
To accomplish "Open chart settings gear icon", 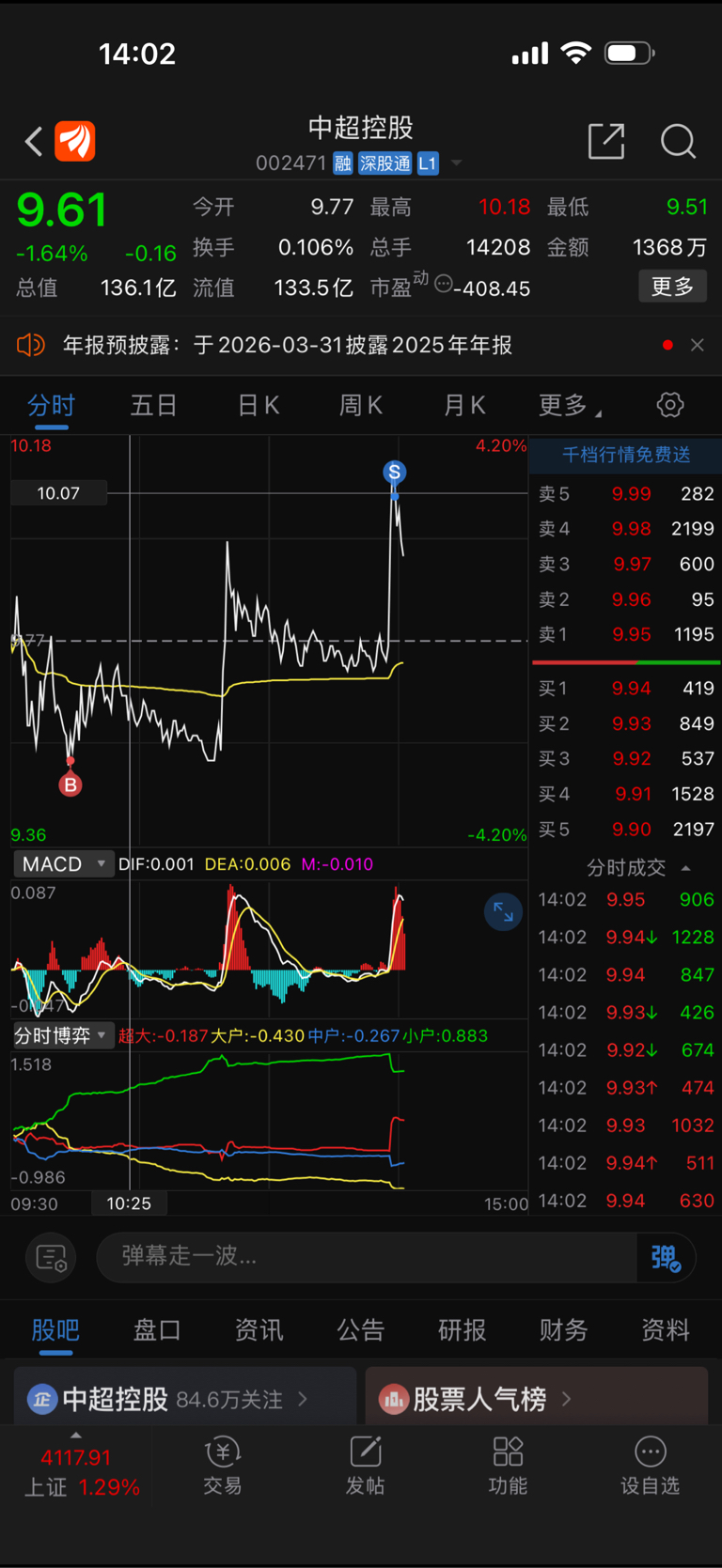I will (670, 405).
